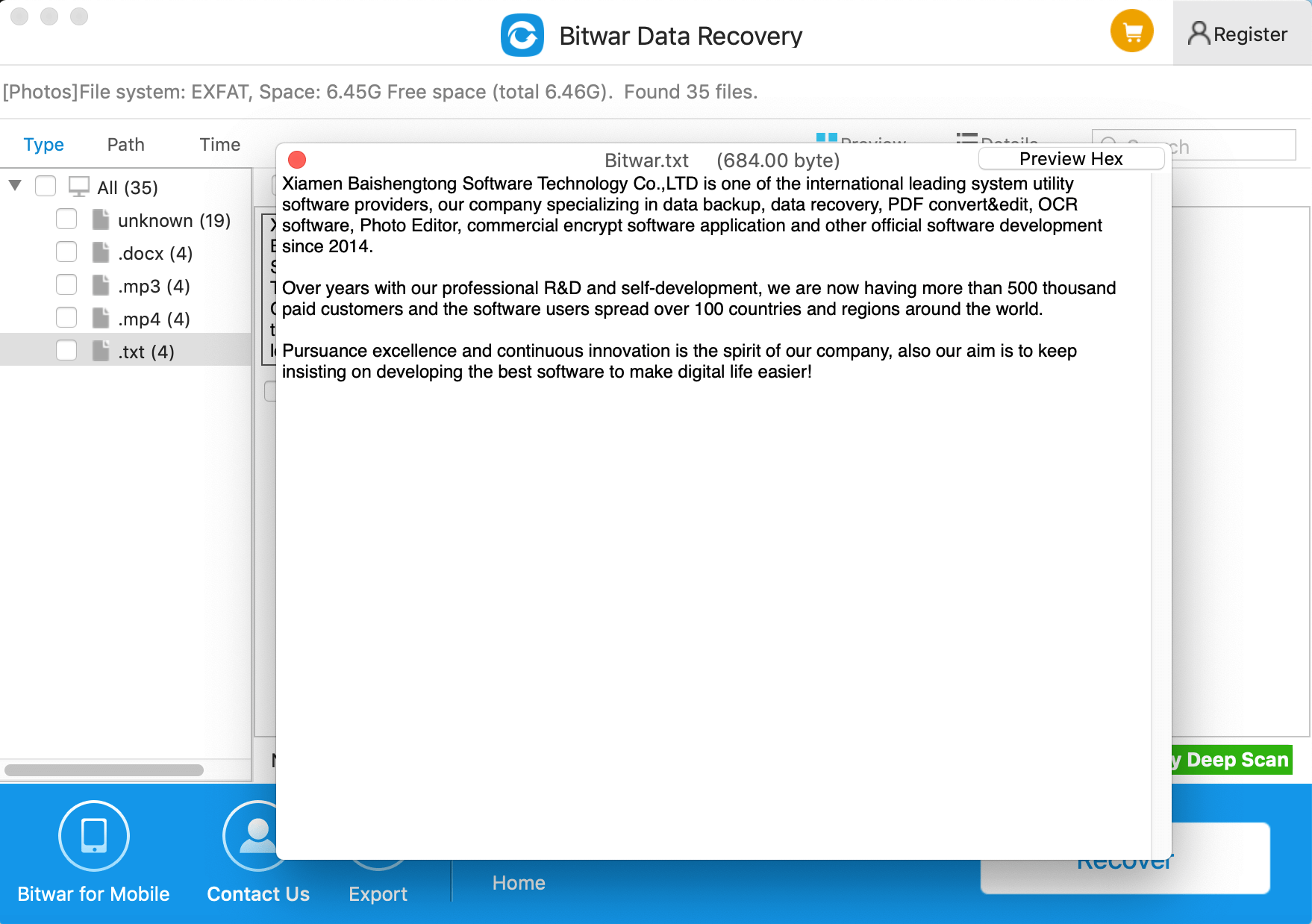
Task: Click the computer icon beside All (35)
Action: (79, 187)
